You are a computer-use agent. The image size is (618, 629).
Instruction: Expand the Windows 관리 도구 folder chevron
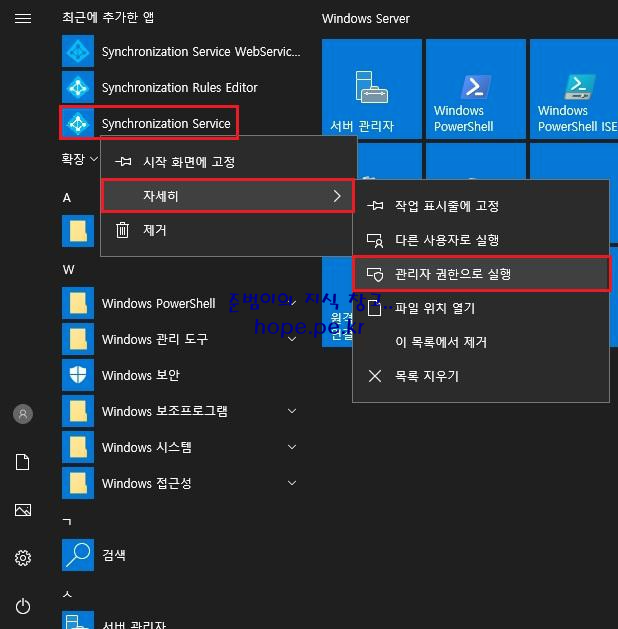(x=292, y=339)
